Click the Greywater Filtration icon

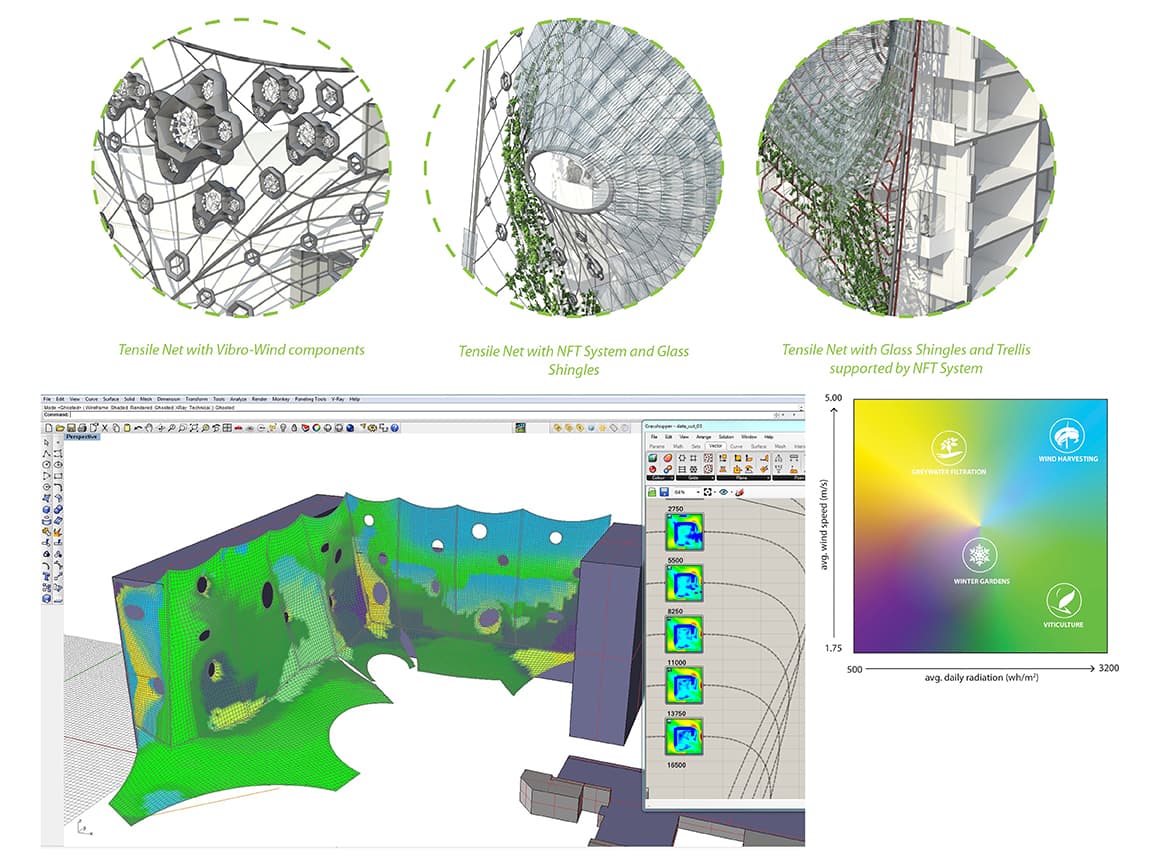(948, 447)
